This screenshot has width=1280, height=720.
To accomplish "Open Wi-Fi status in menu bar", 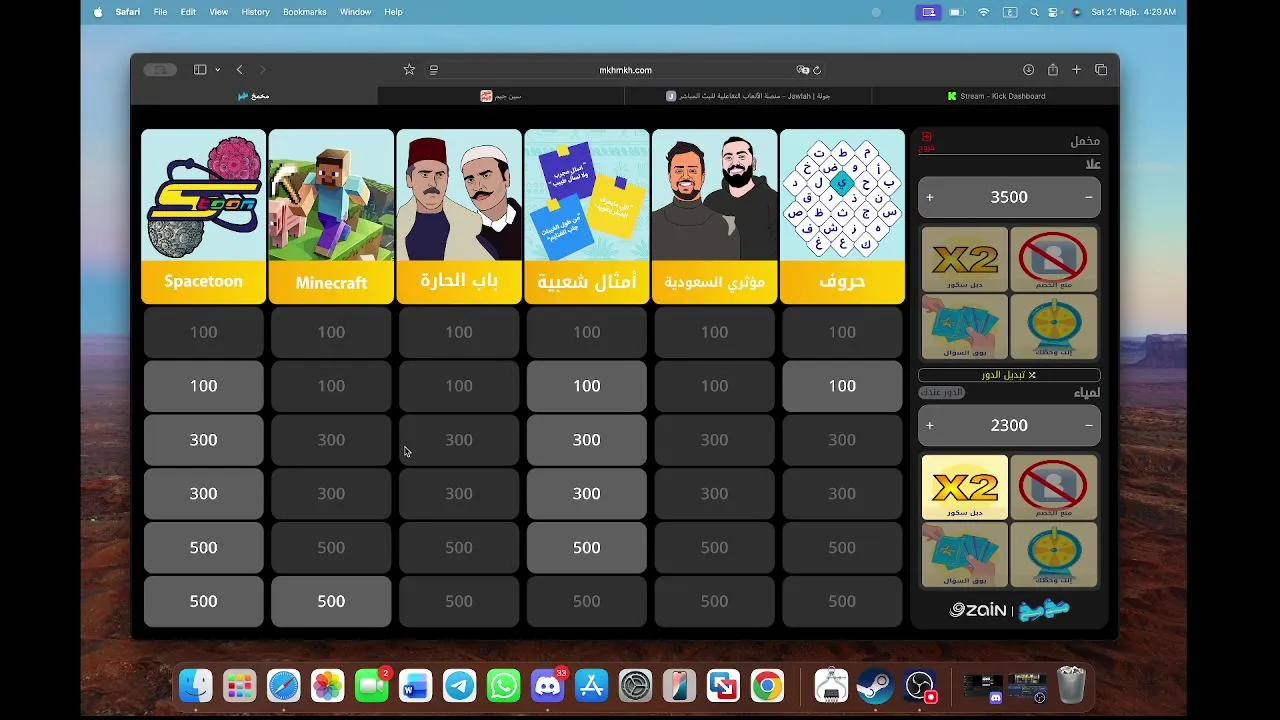I will click(983, 12).
